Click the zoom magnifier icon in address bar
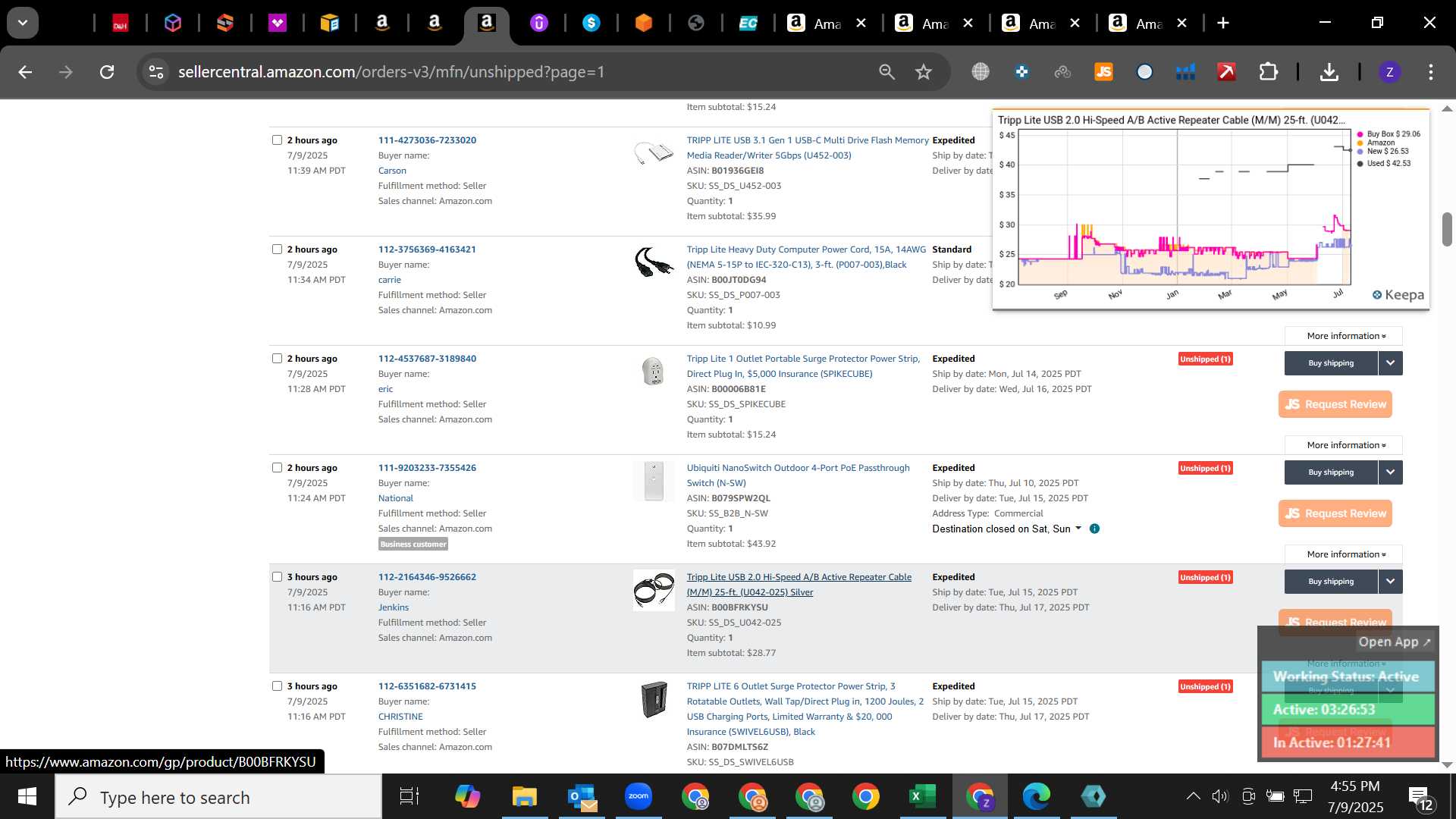 click(886, 72)
